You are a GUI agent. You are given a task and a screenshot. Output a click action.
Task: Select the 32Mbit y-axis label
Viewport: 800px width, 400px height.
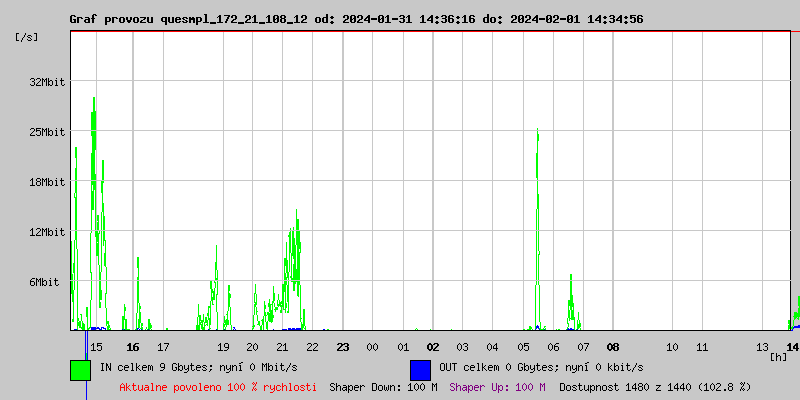click(47, 82)
